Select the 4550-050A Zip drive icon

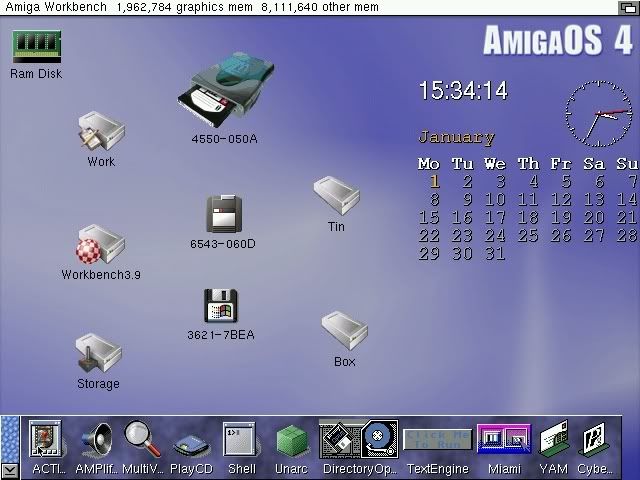click(x=226, y=90)
